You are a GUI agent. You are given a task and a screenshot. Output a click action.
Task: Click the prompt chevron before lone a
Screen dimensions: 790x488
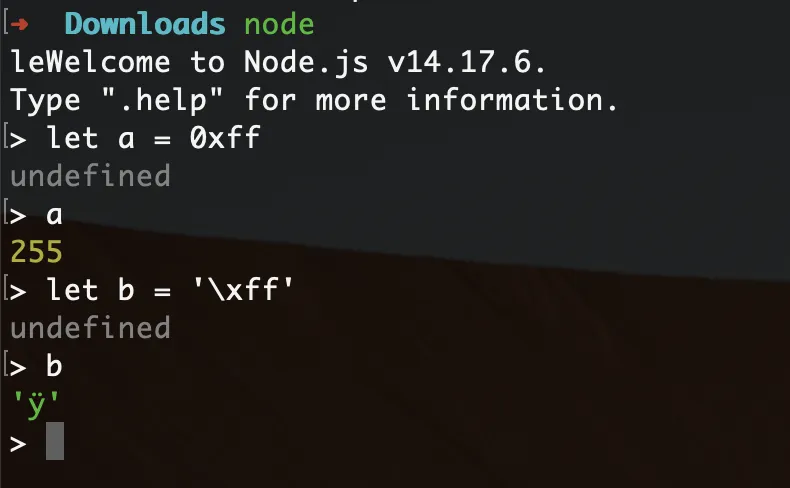click(18, 216)
